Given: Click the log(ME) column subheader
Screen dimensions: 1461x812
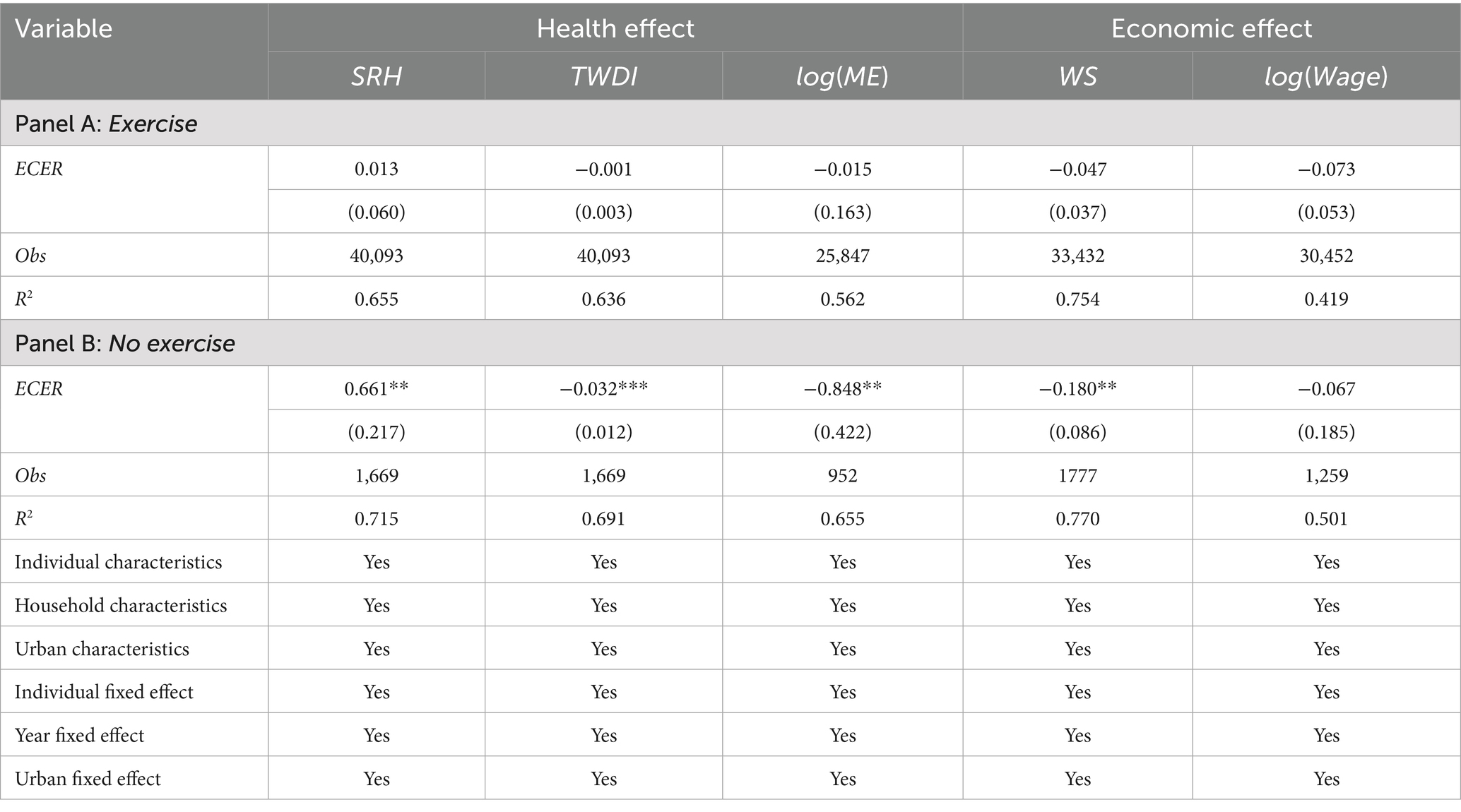Looking at the screenshot, I should click(842, 76).
